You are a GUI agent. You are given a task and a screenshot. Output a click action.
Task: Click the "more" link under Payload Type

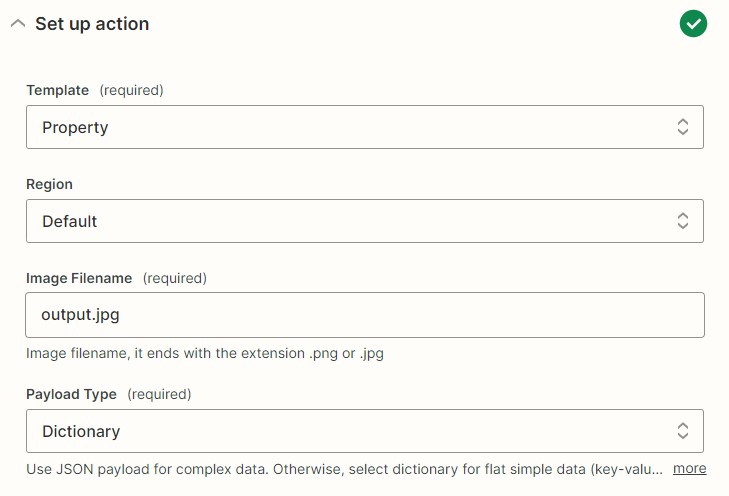click(689, 469)
